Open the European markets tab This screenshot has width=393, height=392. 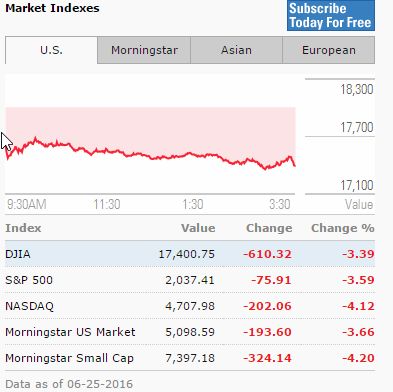click(x=329, y=50)
